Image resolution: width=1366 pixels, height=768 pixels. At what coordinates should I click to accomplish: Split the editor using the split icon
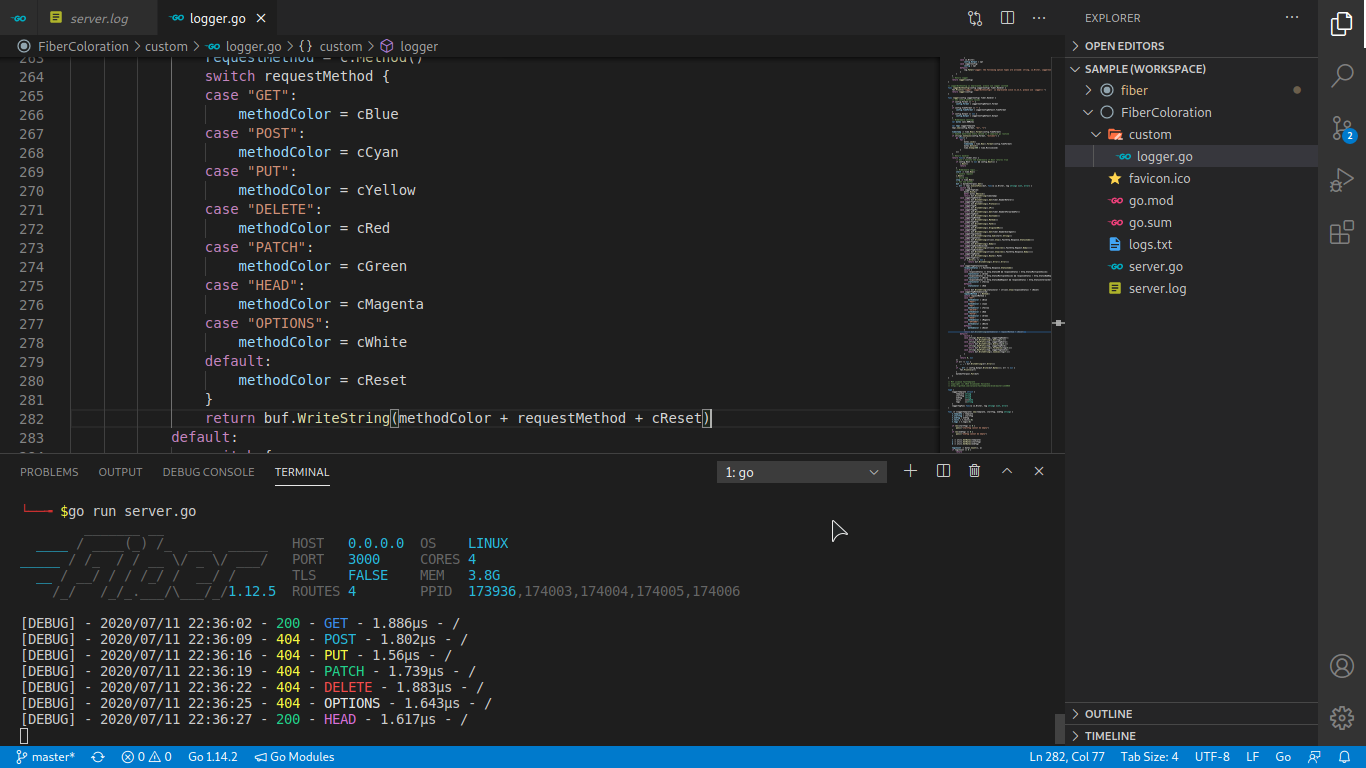[x=1007, y=17]
